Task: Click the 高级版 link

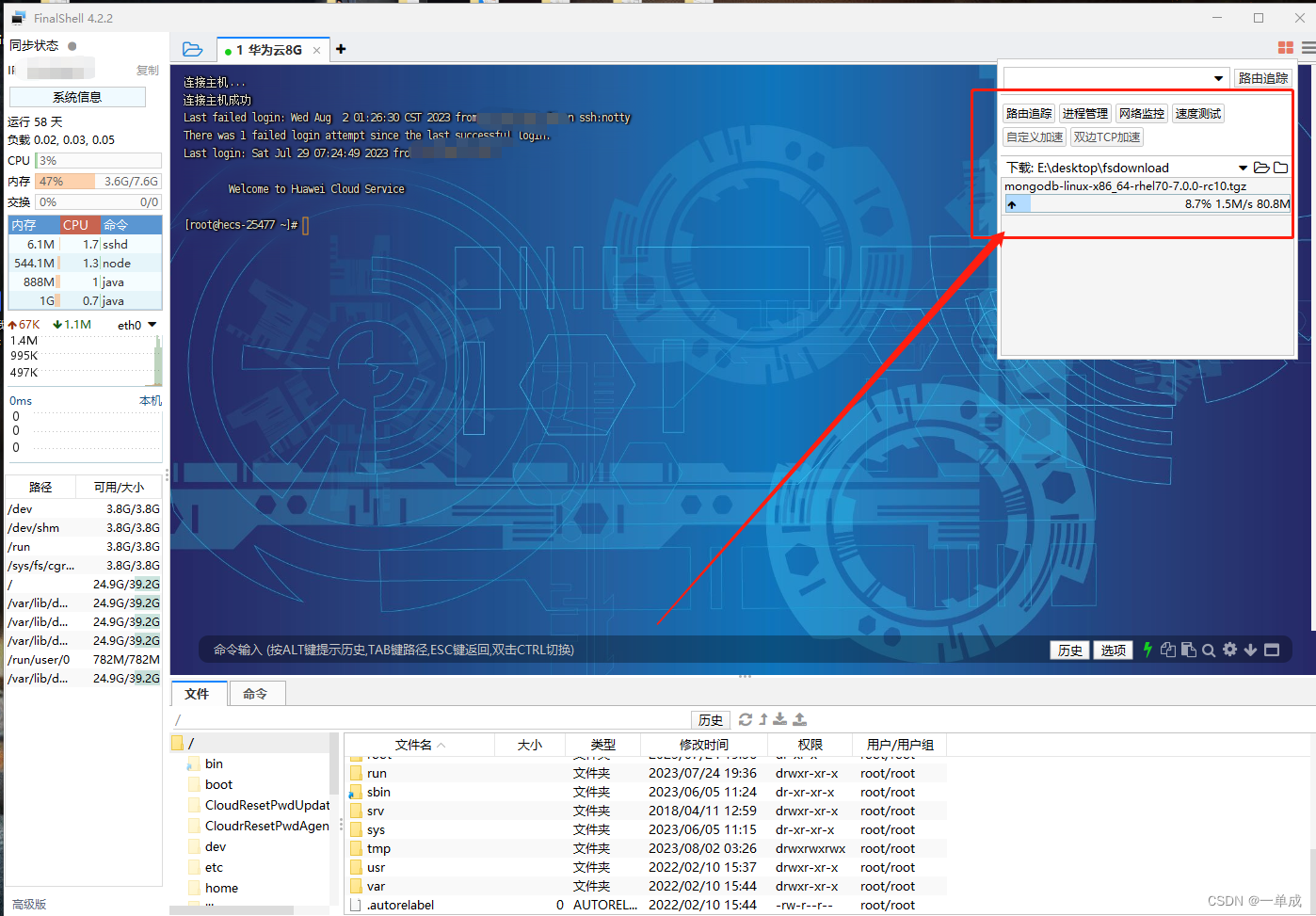Action: point(29,904)
